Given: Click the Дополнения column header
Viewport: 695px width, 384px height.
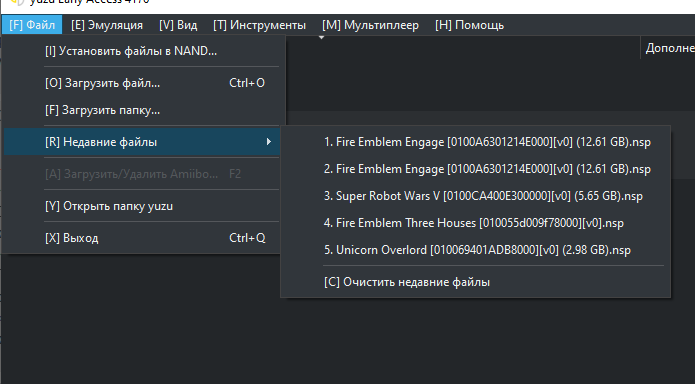Looking at the screenshot, I should [x=668, y=48].
